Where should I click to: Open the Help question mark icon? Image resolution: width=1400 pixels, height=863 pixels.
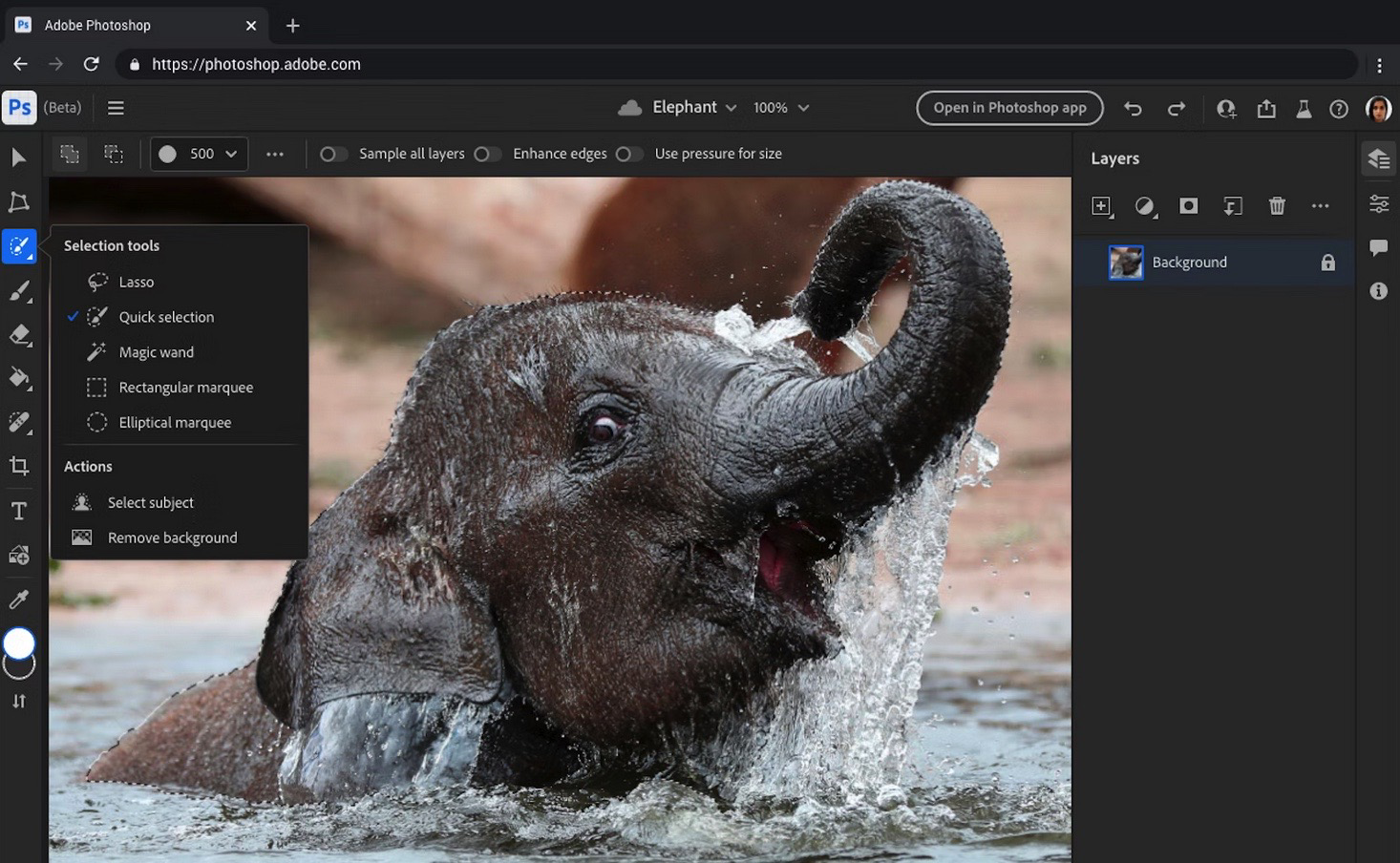[1339, 109]
